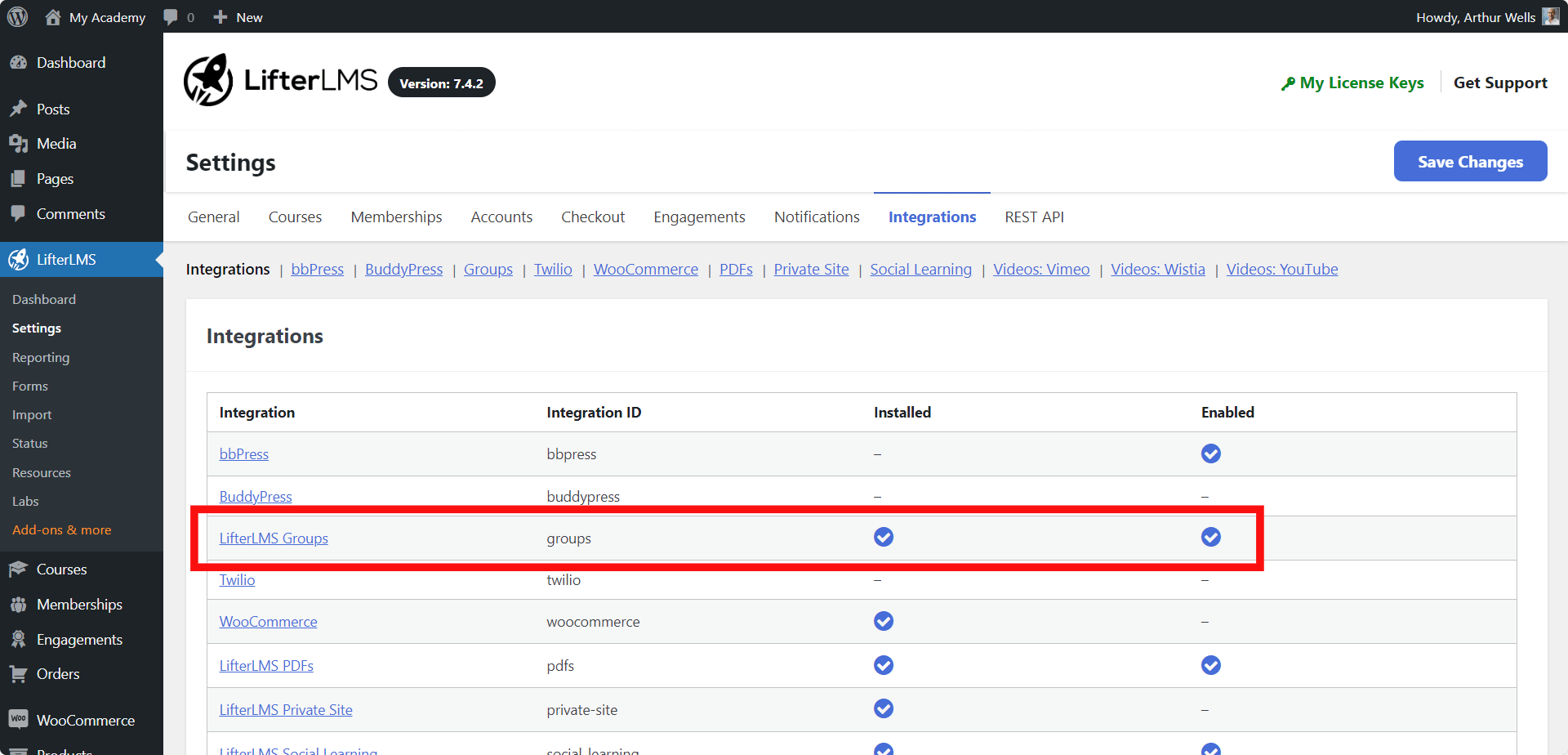The width and height of the screenshot is (1568, 755).
Task: Click the Media icon in sidebar
Action: pos(18,144)
